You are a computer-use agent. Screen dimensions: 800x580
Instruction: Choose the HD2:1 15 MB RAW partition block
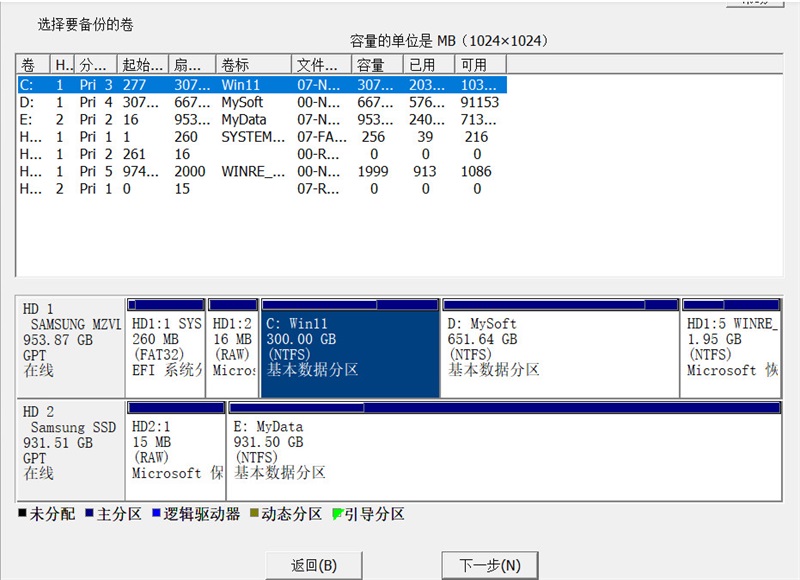176,451
